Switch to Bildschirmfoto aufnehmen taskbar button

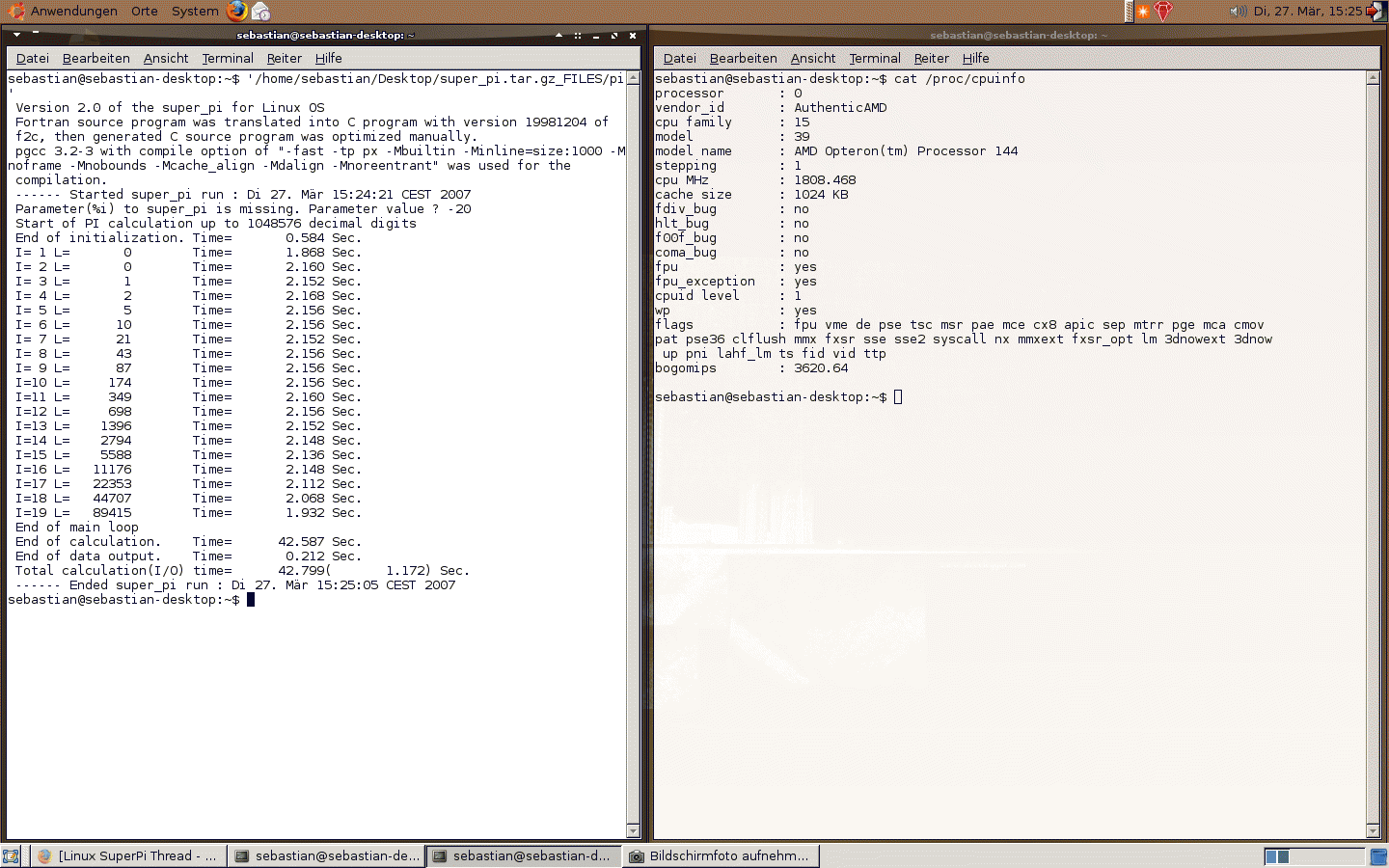[722, 855]
